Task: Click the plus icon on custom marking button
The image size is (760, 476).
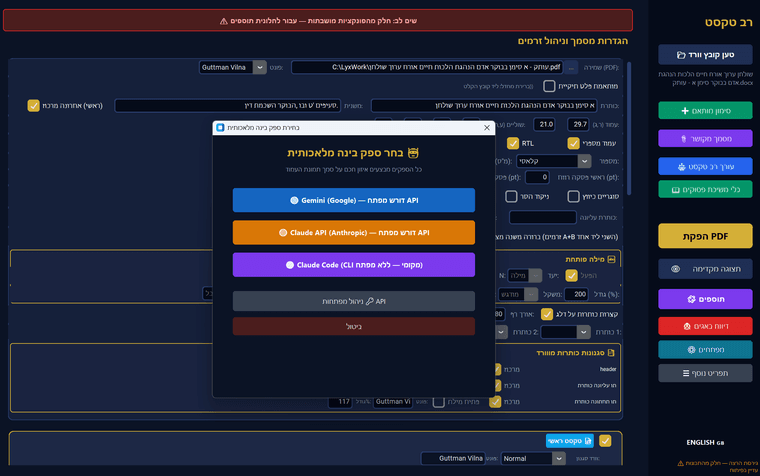Action: 685,111
